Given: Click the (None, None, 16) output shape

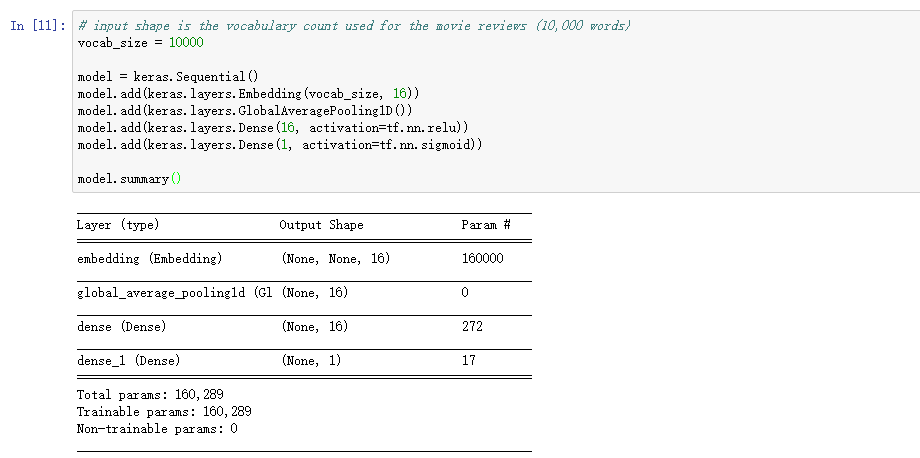Looking at the screenshot, I should coord(336,259).
